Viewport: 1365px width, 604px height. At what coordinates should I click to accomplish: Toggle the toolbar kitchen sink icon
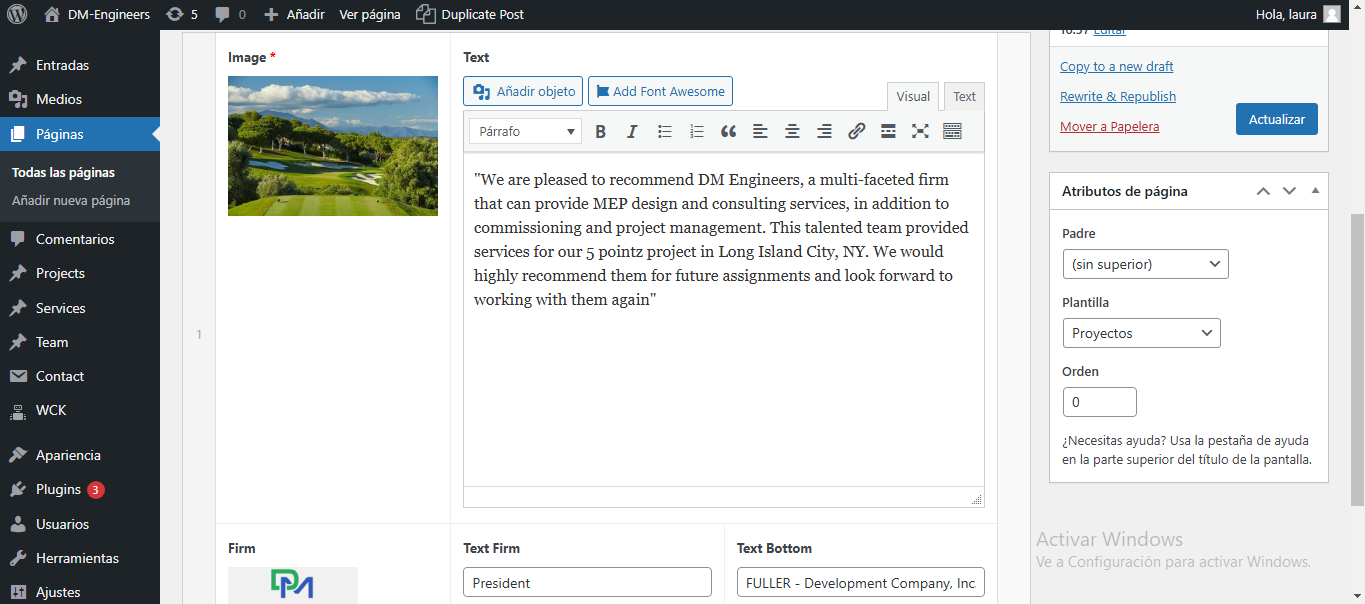(x=952, y=131)
